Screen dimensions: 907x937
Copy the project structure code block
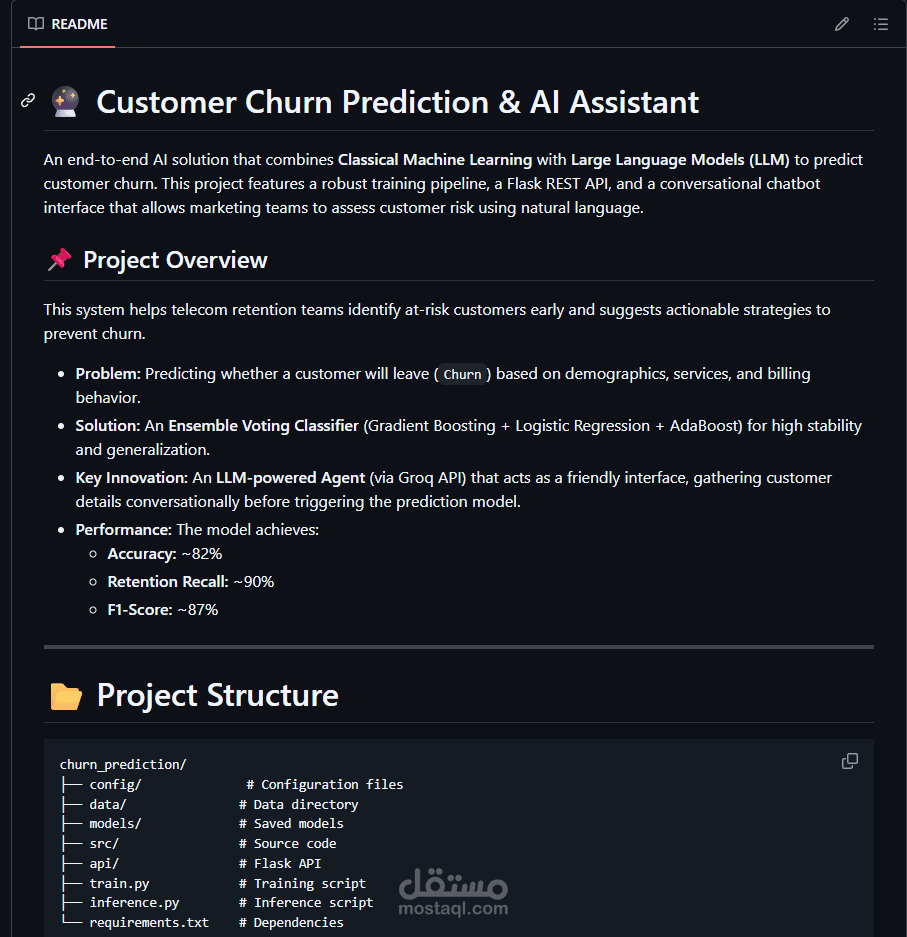850,761
